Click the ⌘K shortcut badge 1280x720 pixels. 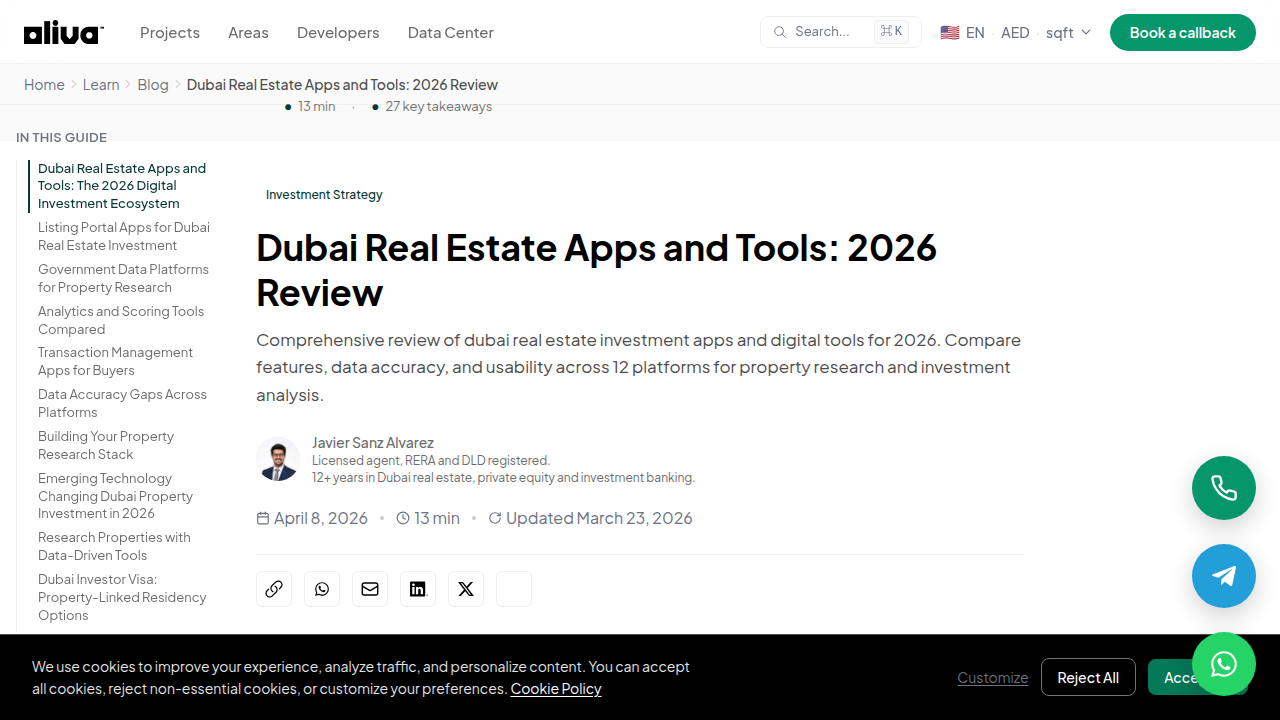tap(891, 32)
